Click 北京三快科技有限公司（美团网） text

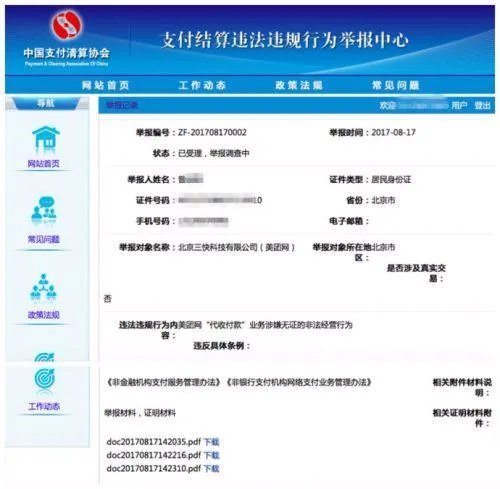tap(237, 247)
